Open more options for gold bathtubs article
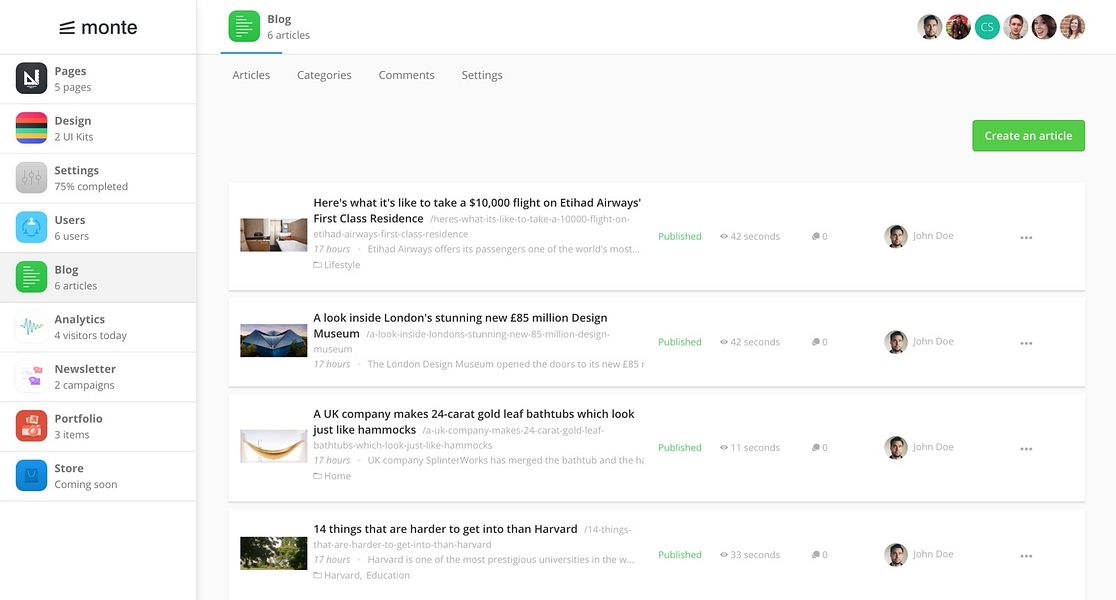The height and width of the screenshot is (600, 1116). (1026, 449)
